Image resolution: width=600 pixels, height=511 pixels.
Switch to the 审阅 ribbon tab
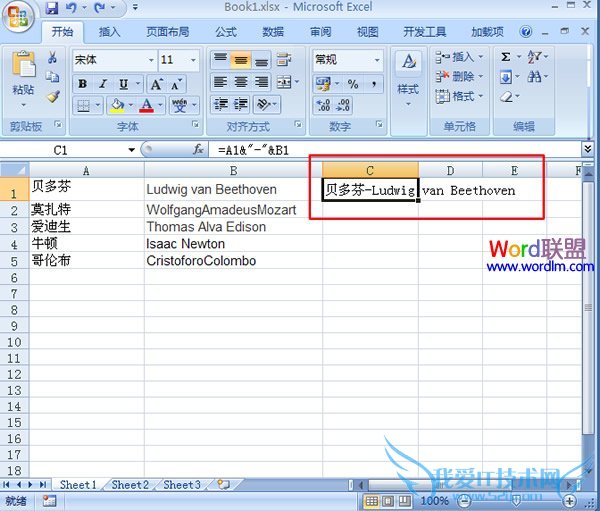(320, 32)
